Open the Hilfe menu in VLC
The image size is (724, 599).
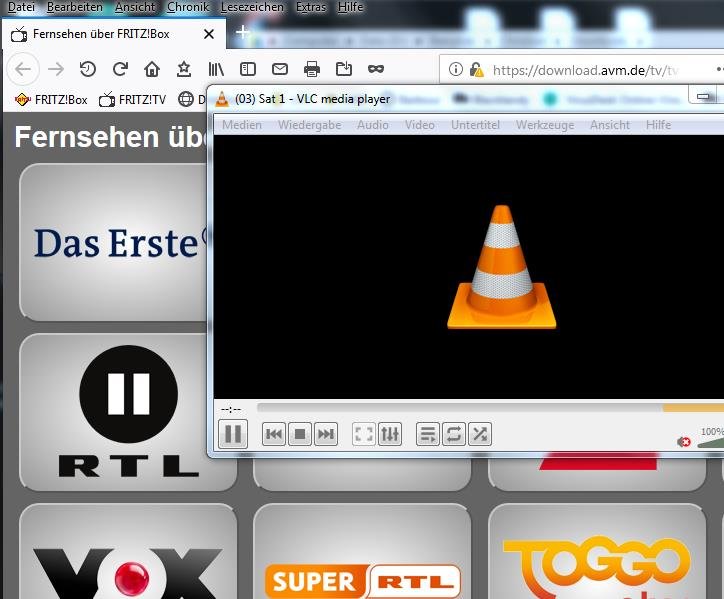click(658, 125)
